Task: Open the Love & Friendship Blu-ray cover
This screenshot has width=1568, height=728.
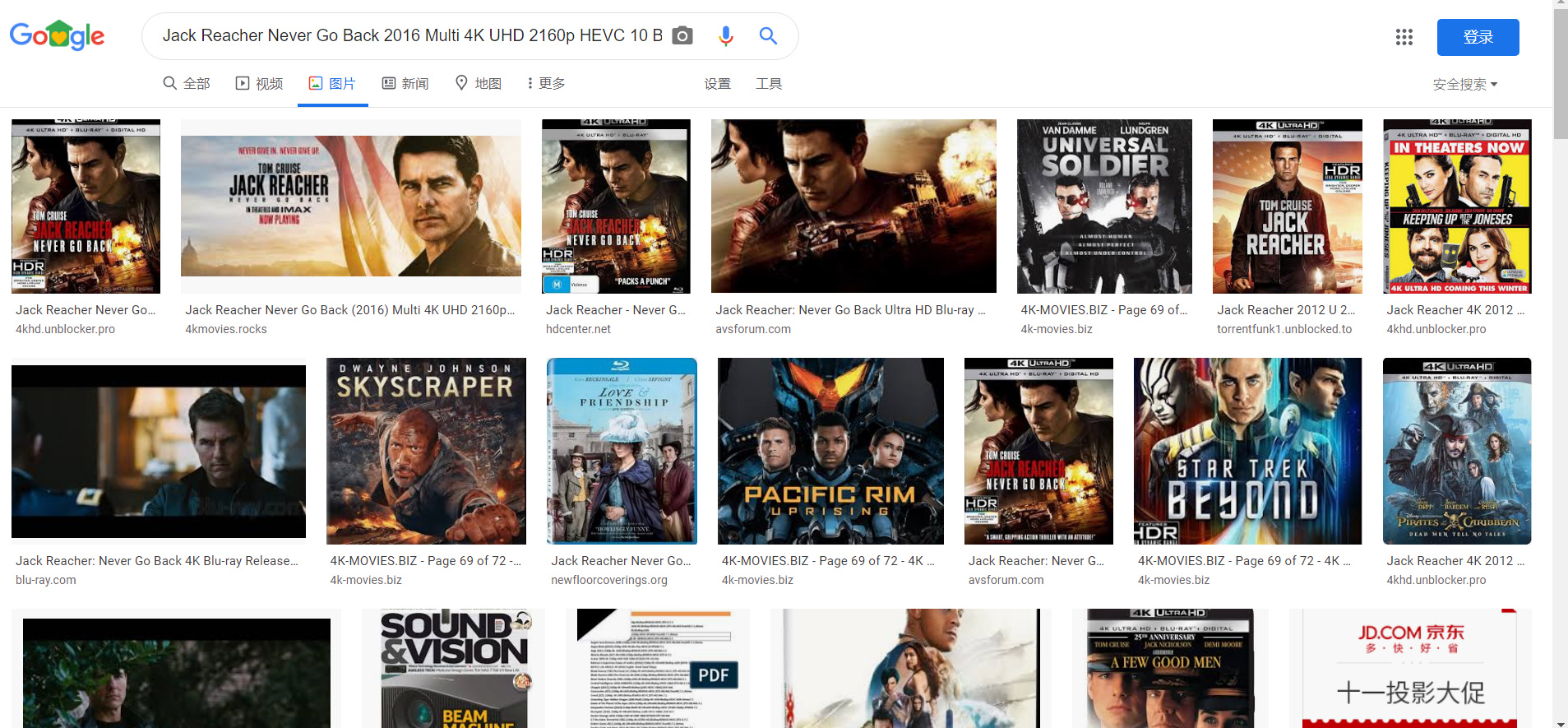Action: (622, 451)
